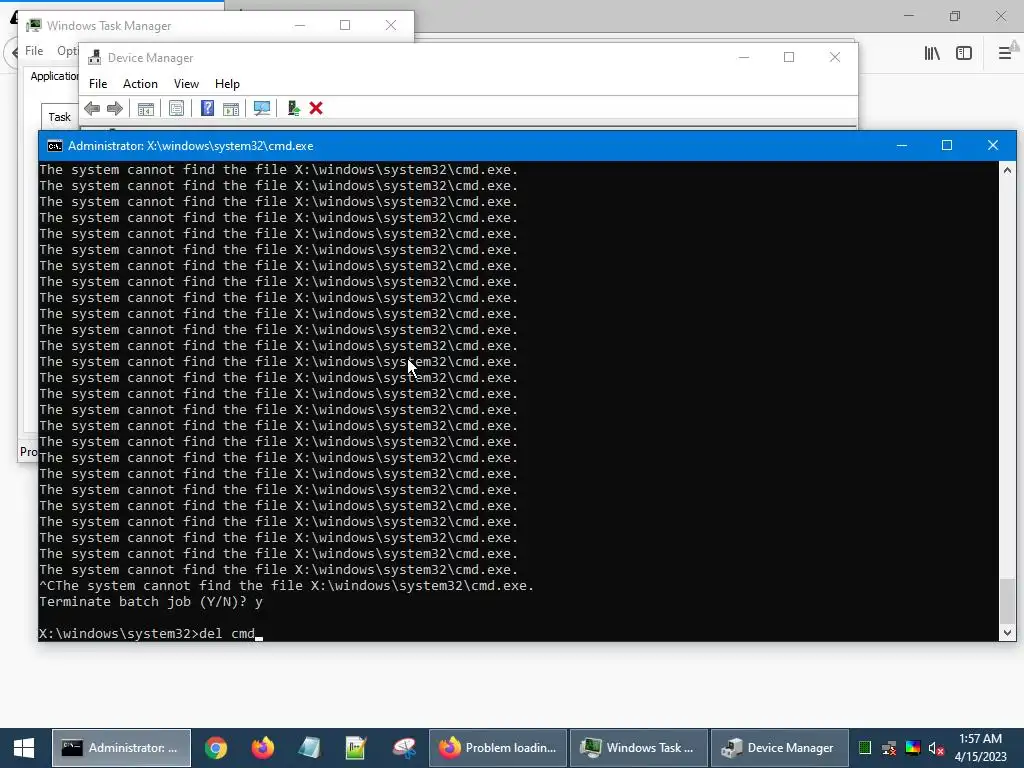Viewport: 1024px width, 768px height.
Task: Close the cmd.exe window
Action: point(993,145)
